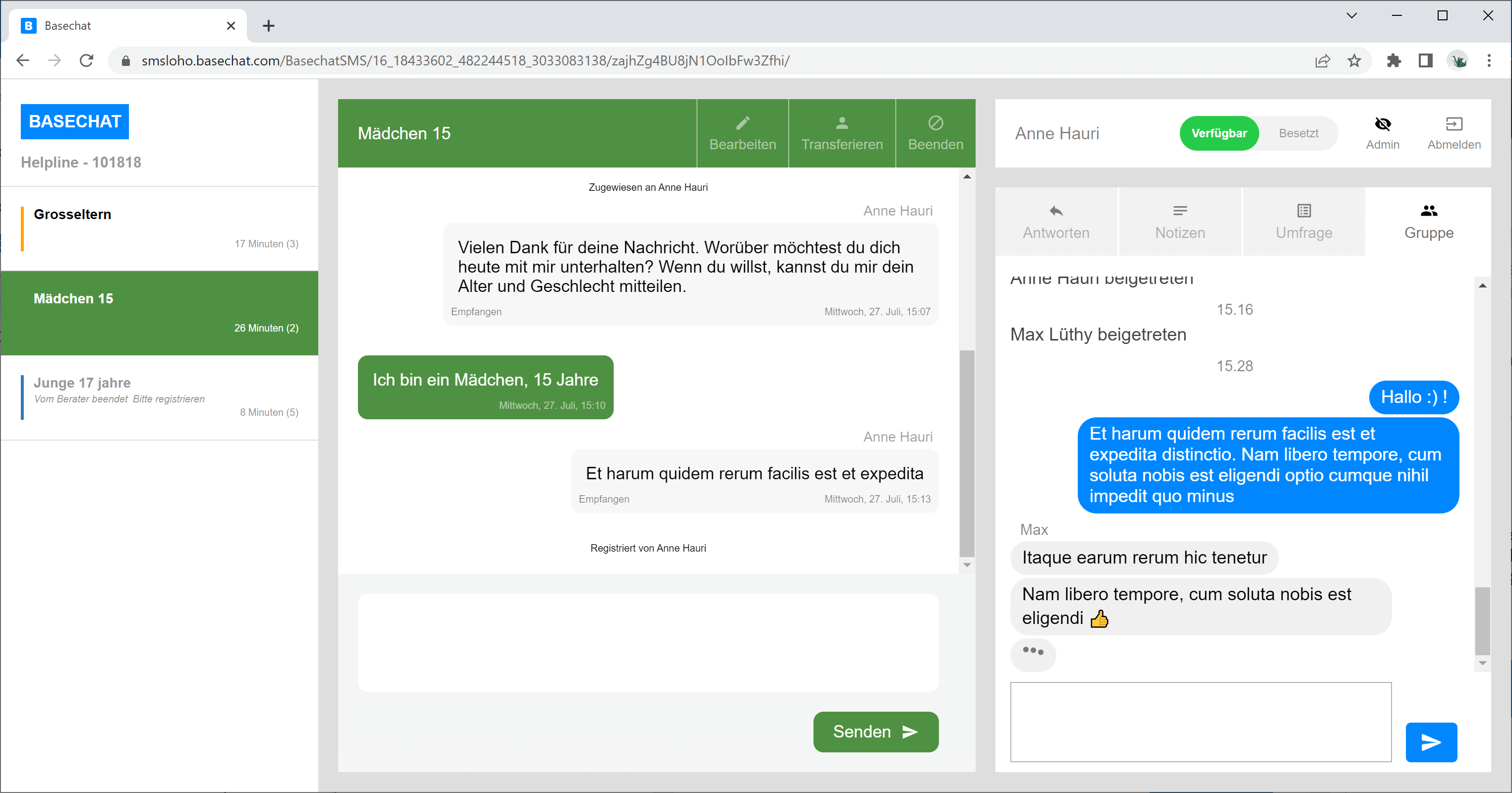The height and width of the screenshot is (793, 1512).
Task: Click the blue group chat send arrow
Action: (x=1431, y=742)
